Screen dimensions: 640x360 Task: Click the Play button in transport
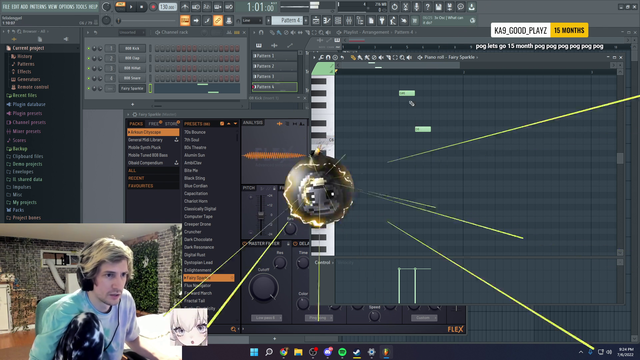point(131,7)
